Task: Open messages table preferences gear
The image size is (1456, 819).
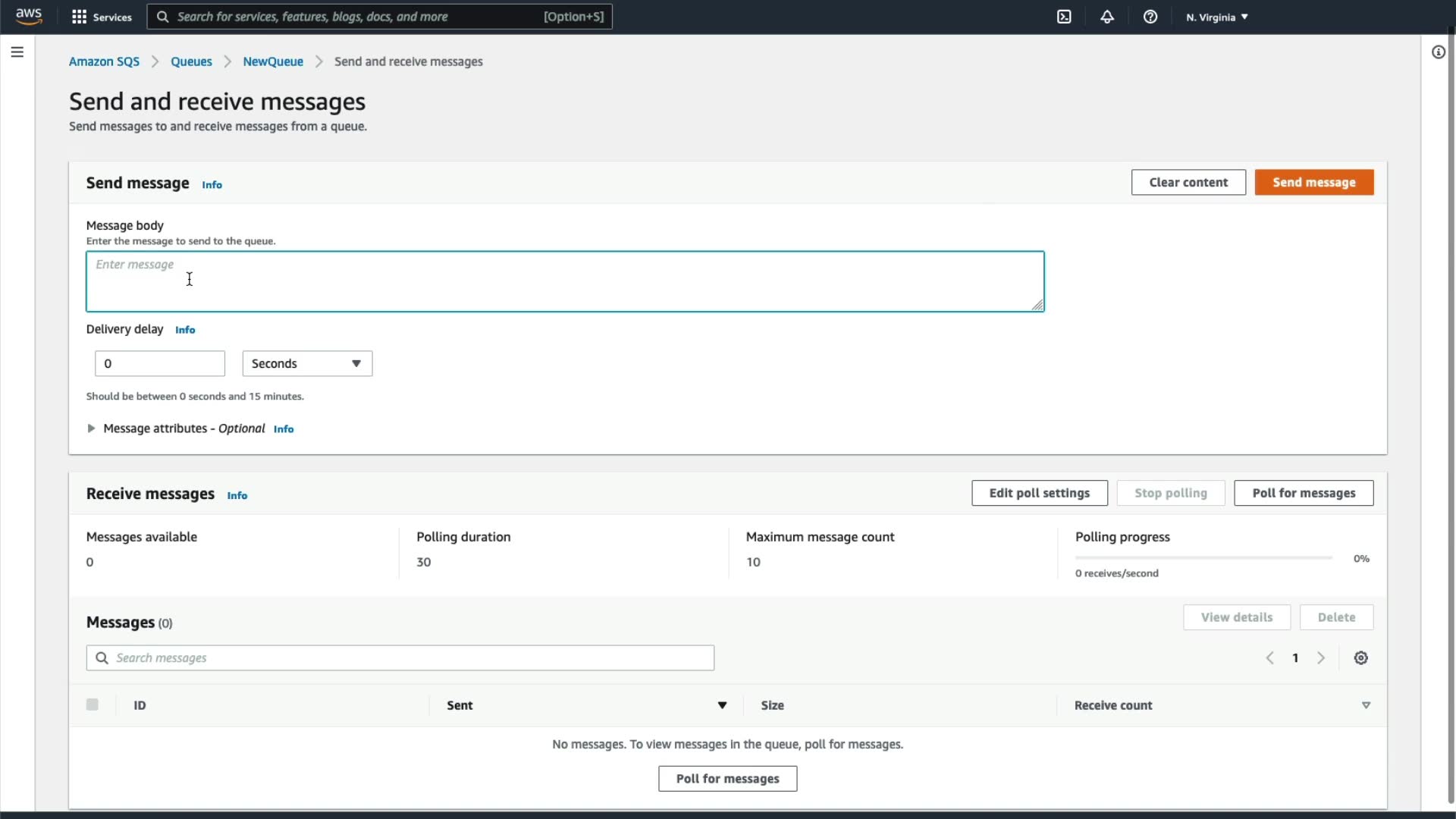Action: pyautogui.click(x=1361, y=658)
